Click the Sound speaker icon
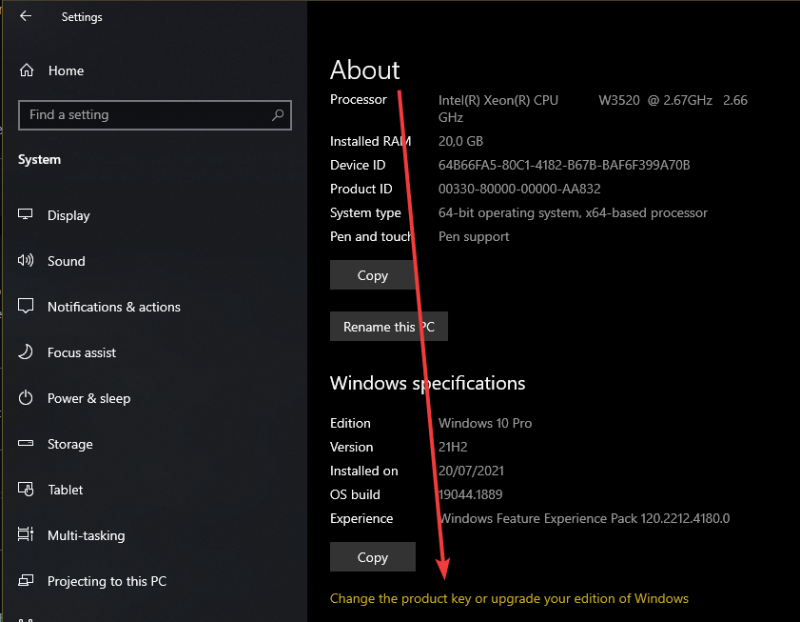 pyautogui.click(x=26, y=260)
